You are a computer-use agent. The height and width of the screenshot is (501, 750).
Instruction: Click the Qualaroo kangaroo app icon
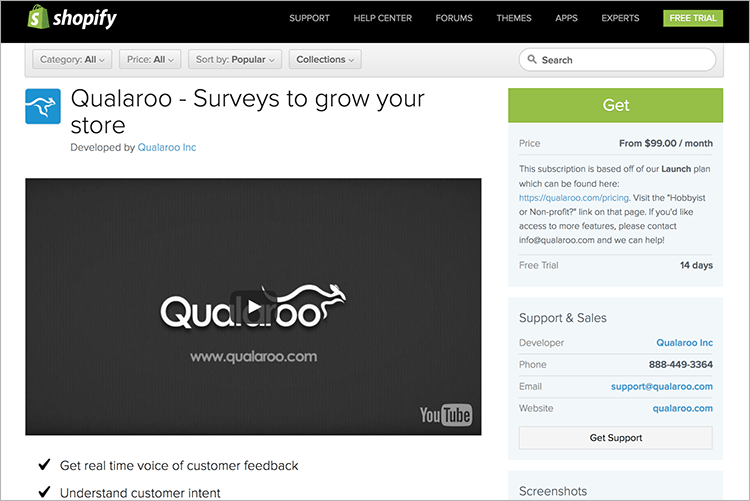tap(43, 106)
